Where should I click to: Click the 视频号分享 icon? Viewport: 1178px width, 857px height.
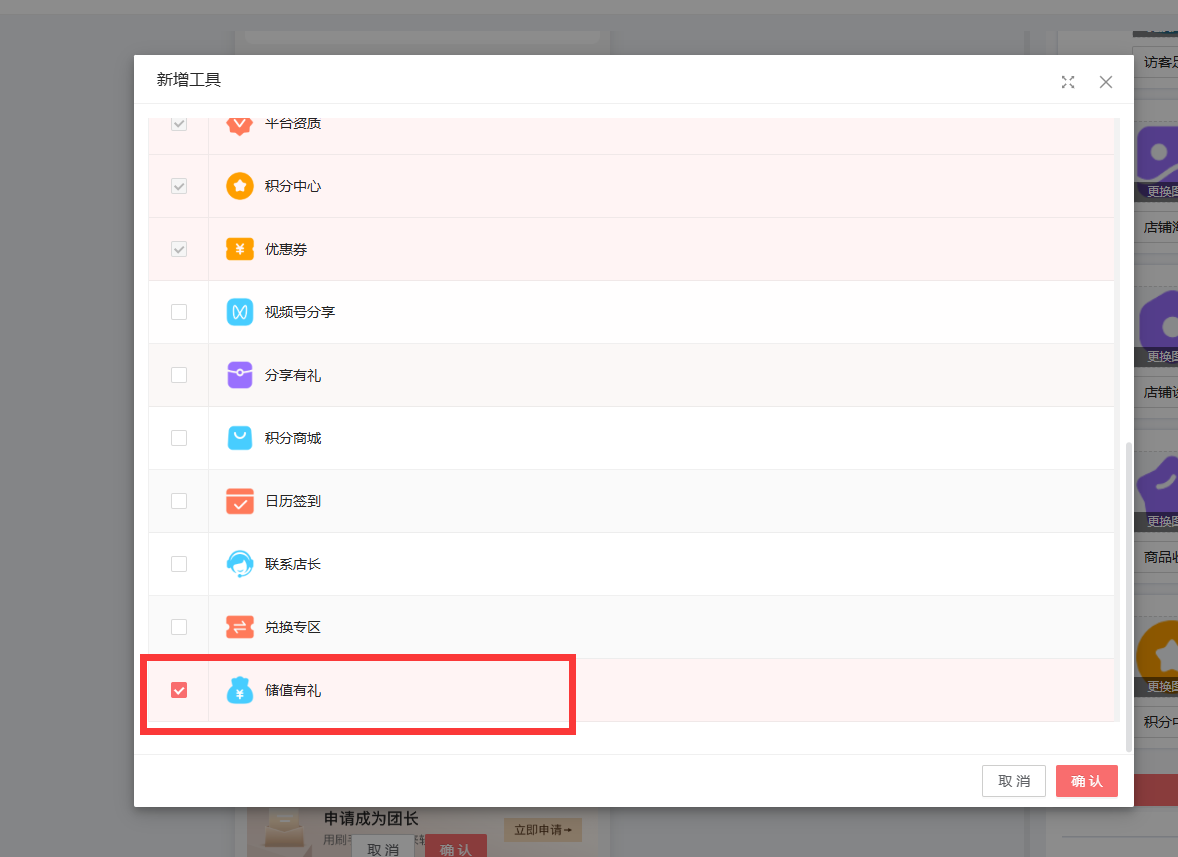click(240, 312)
